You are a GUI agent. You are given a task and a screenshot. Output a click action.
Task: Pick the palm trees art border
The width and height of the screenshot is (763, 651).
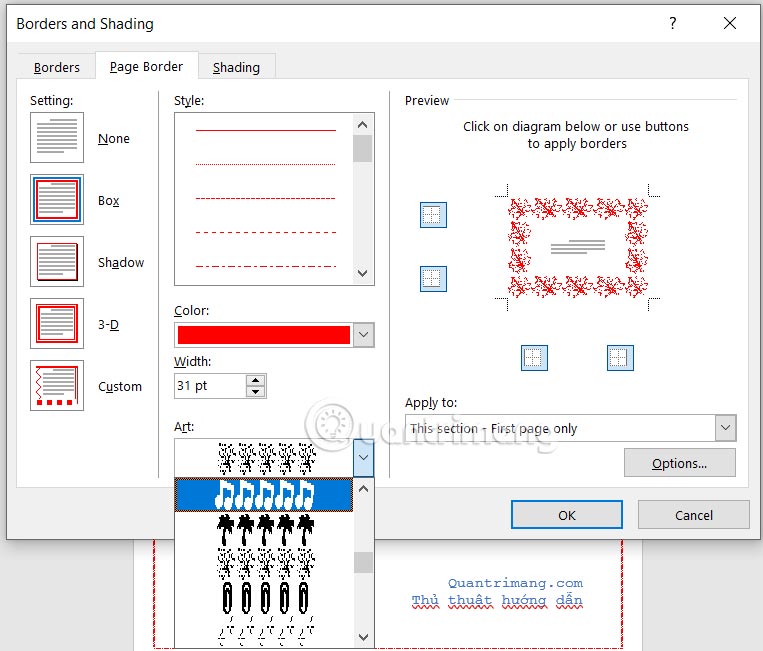click(x=264, y=528)
